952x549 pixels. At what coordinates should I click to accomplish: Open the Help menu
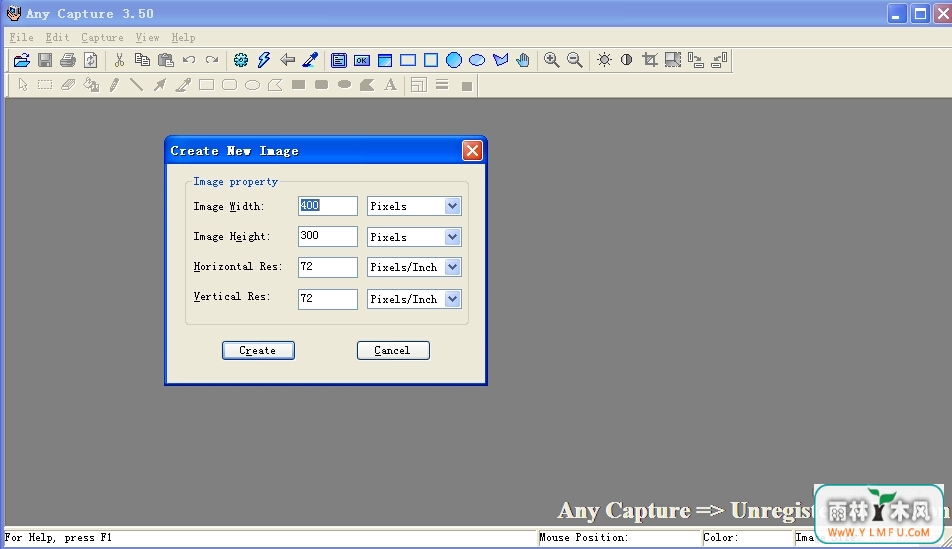183,38
